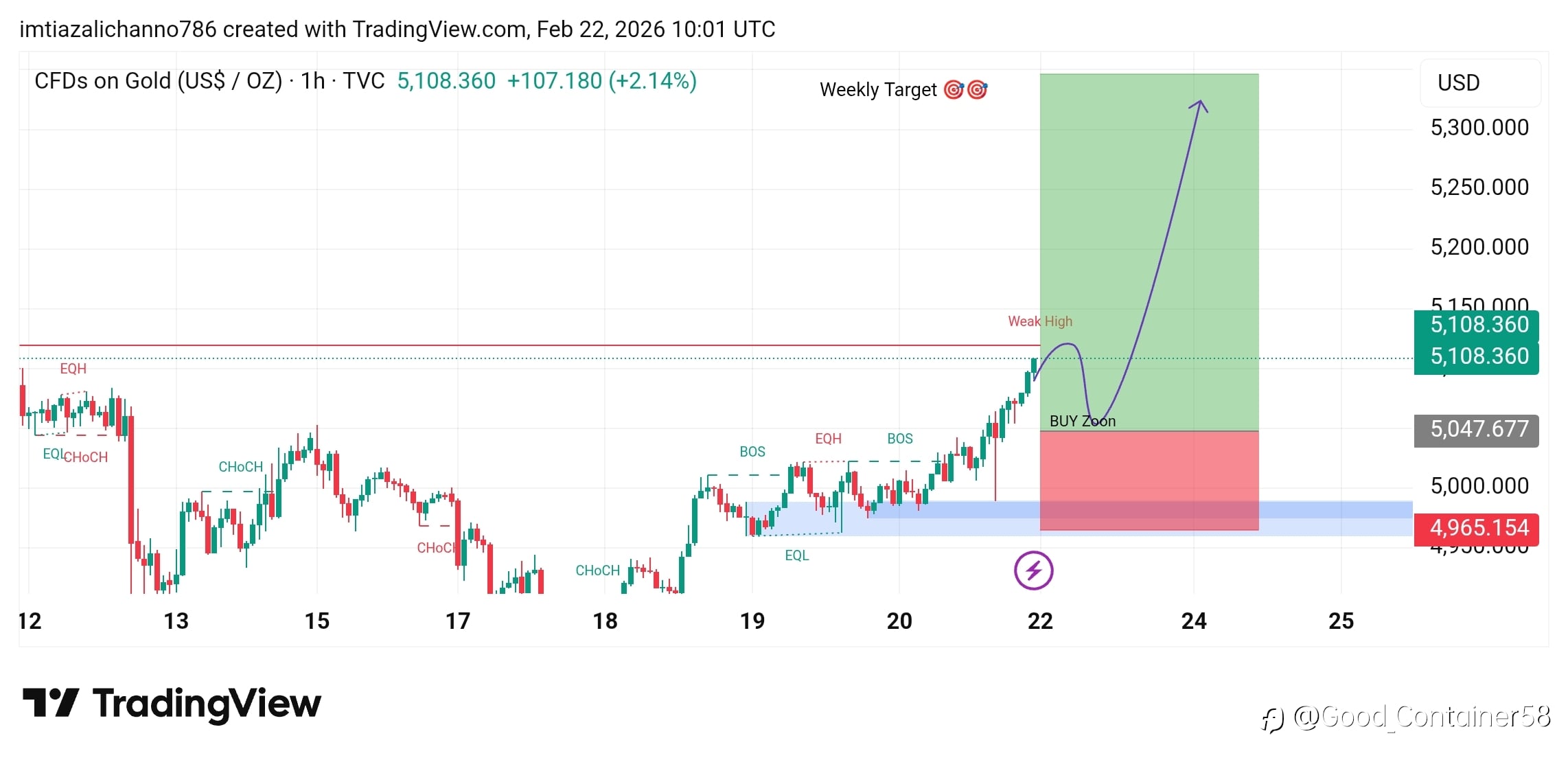Click the BUY Zoon text label

[1082, 422]
